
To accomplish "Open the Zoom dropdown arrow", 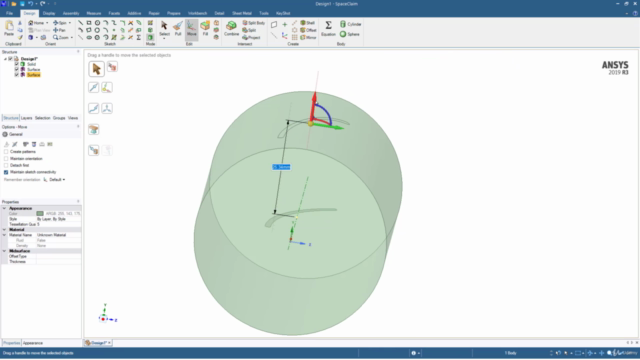I will pos(72,38).
